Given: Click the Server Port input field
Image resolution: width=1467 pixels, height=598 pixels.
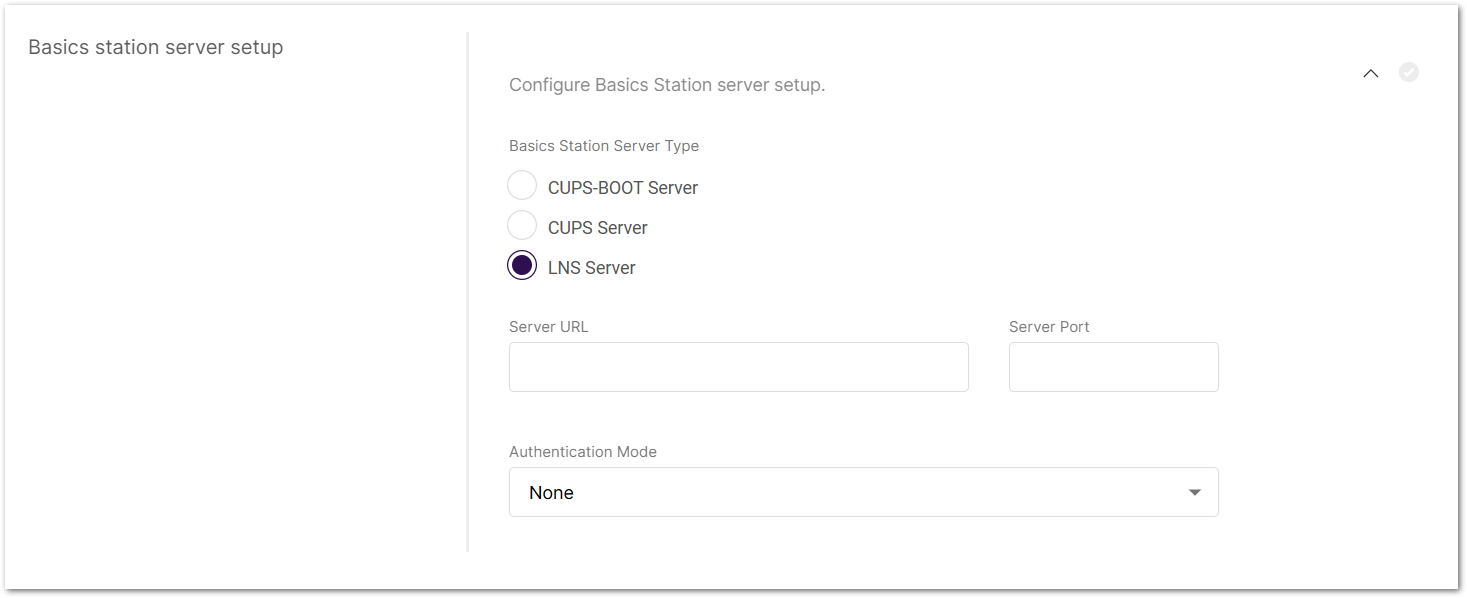Looking at the screenshot, I should click(x=1113, y=367).
